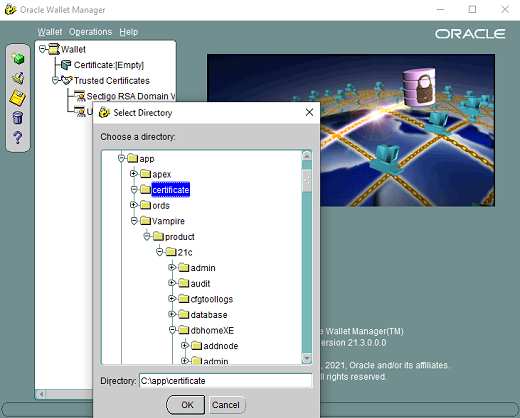Open the Operations menu
The height and width of the screenshot is (418, 520).
point(90,32)
